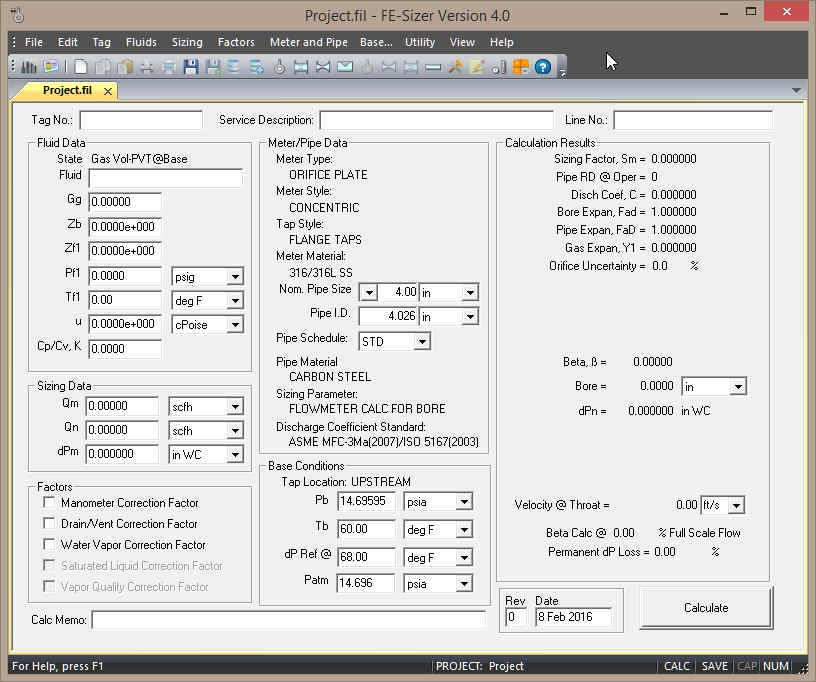Click the Paste clipboard icon

click(125, 67)
